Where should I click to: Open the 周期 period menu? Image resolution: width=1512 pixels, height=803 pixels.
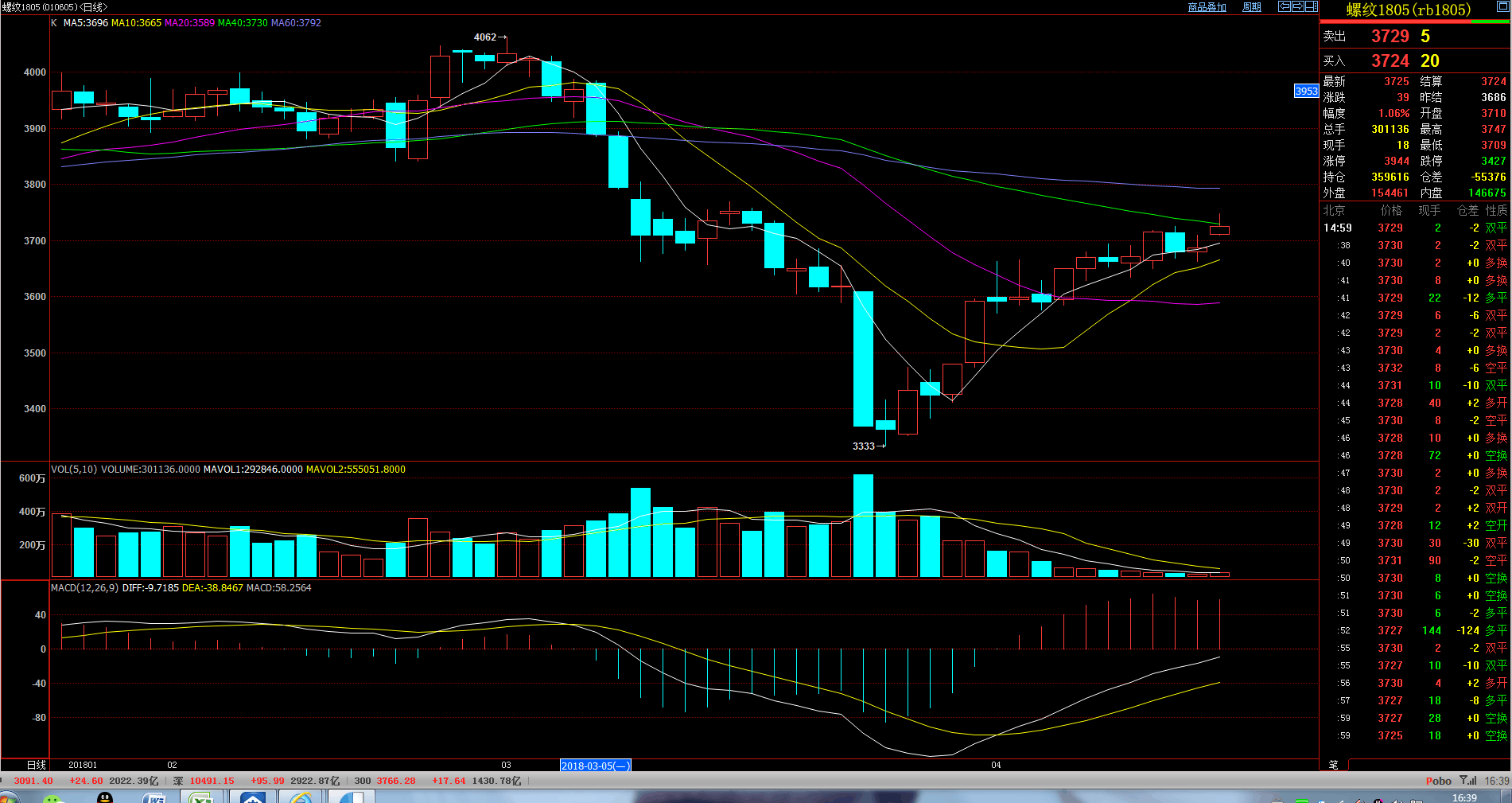coord(1252,7)
